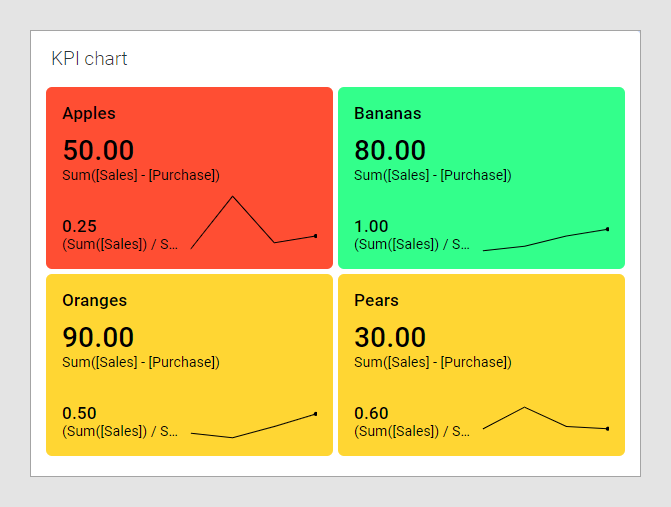
Task: Click the Oranges 90.00 value
Action: coord(98,337)
